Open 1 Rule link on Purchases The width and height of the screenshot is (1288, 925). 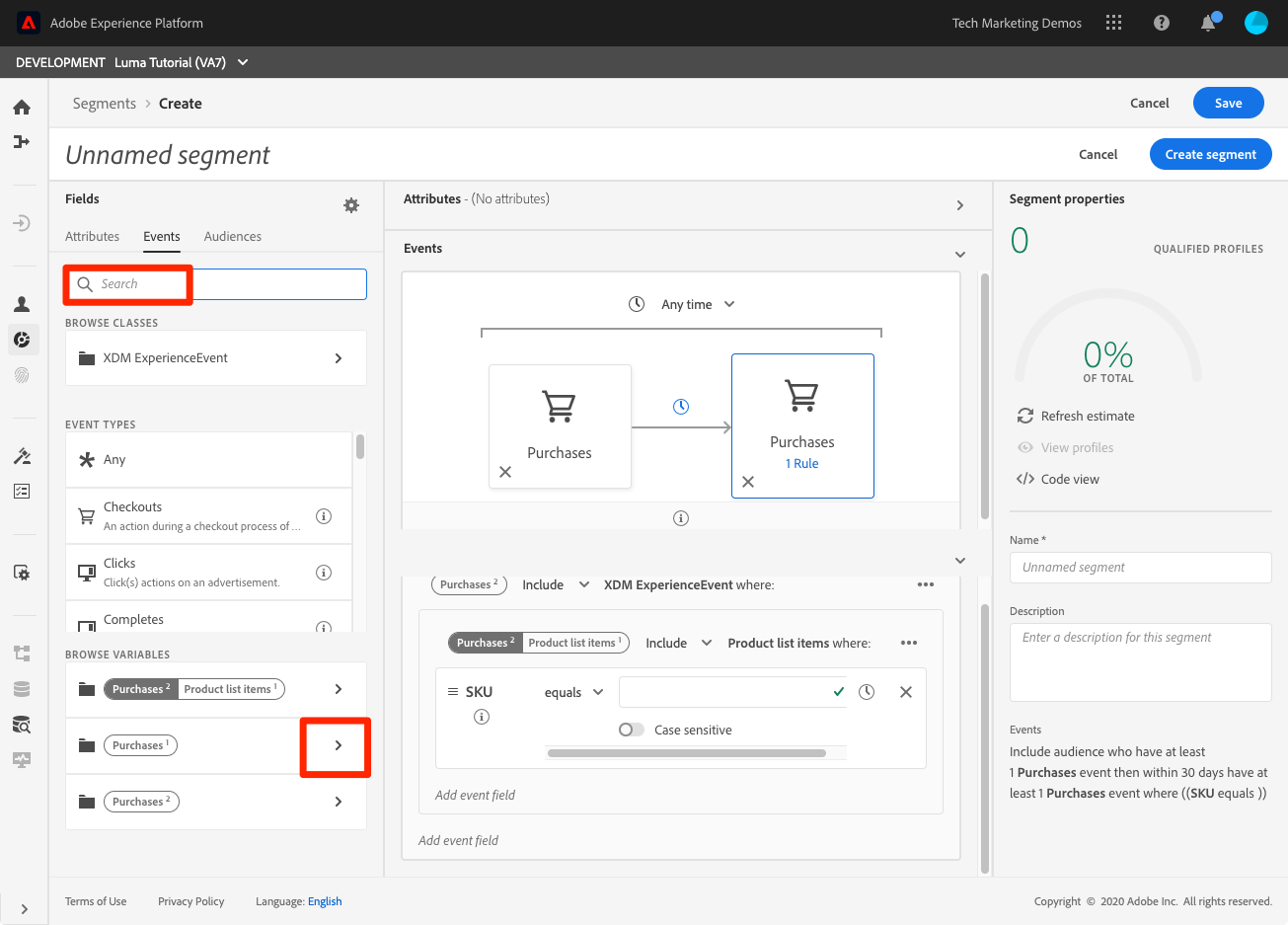802,463
